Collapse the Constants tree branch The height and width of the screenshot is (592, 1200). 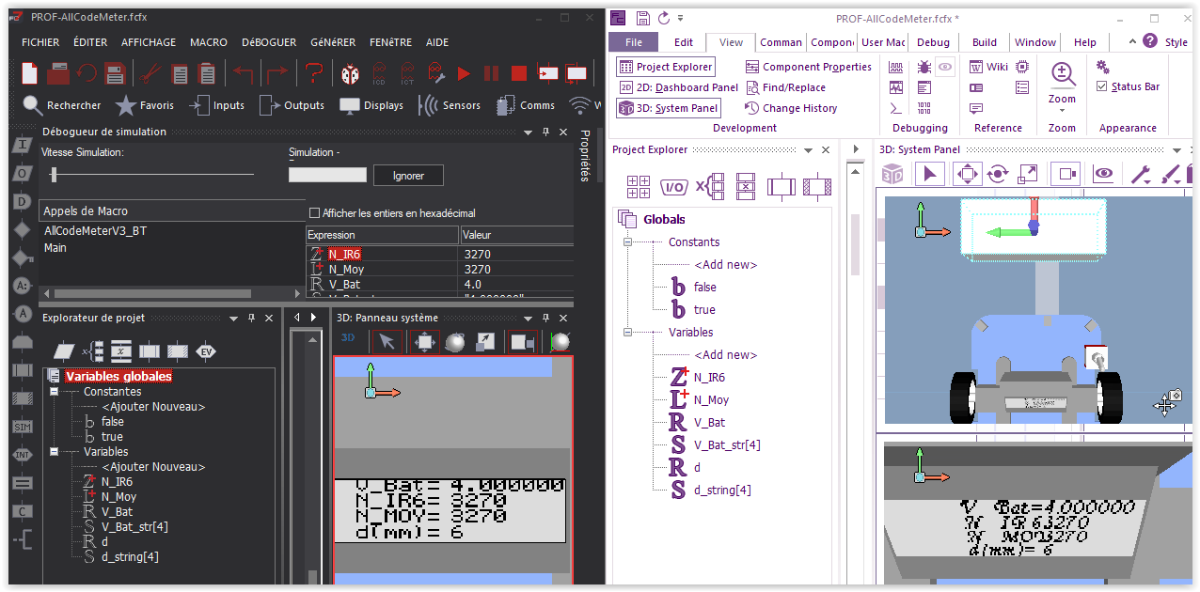(628, 241)
